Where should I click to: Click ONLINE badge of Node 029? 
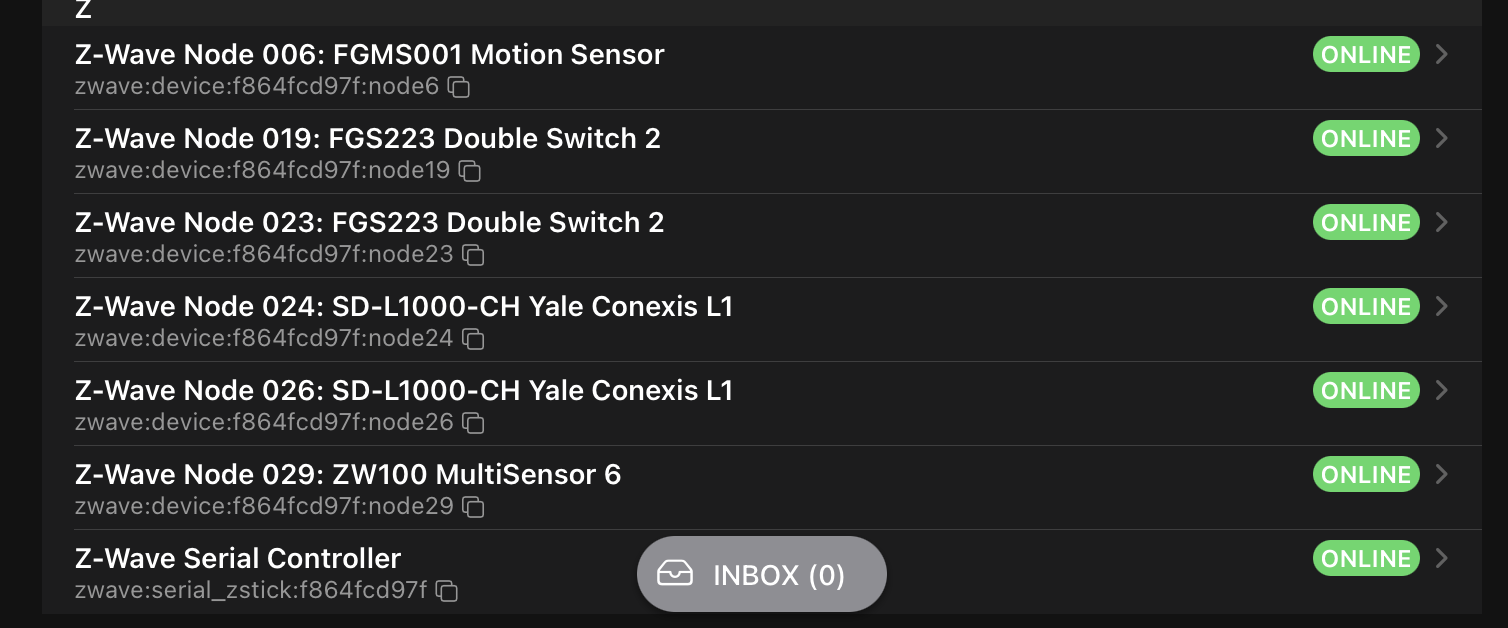pyautogui.click(x=1366, y=474)
